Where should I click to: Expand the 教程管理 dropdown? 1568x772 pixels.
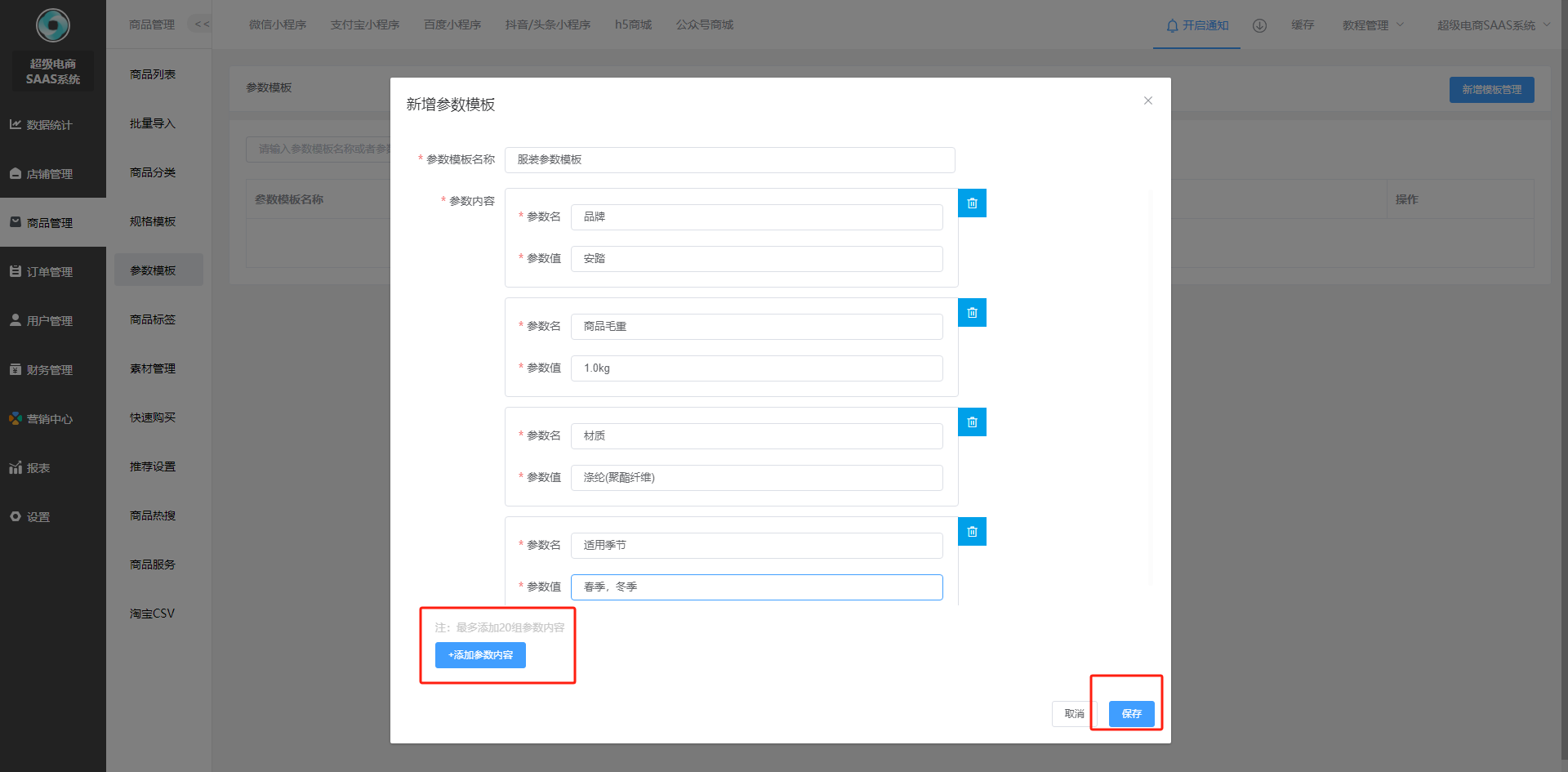1373,25
